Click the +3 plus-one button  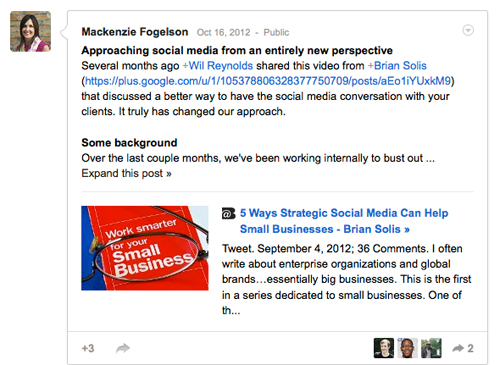[88, 348]
